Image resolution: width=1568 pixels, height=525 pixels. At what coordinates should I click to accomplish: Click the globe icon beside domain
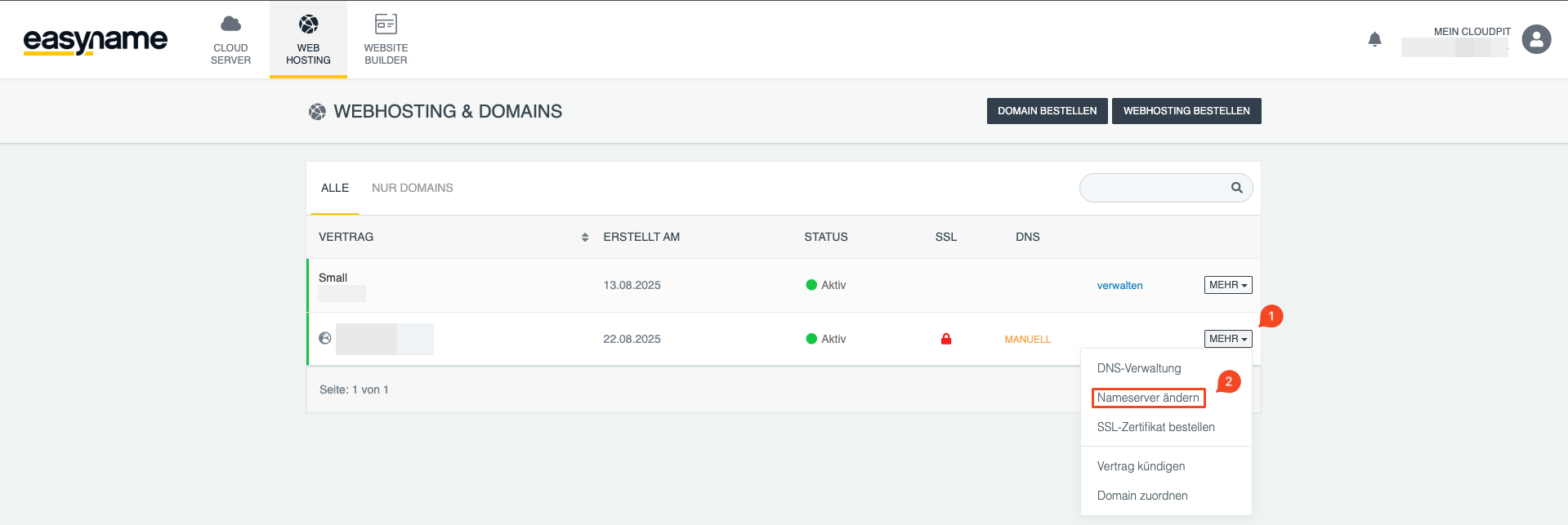tap(325, 338)
